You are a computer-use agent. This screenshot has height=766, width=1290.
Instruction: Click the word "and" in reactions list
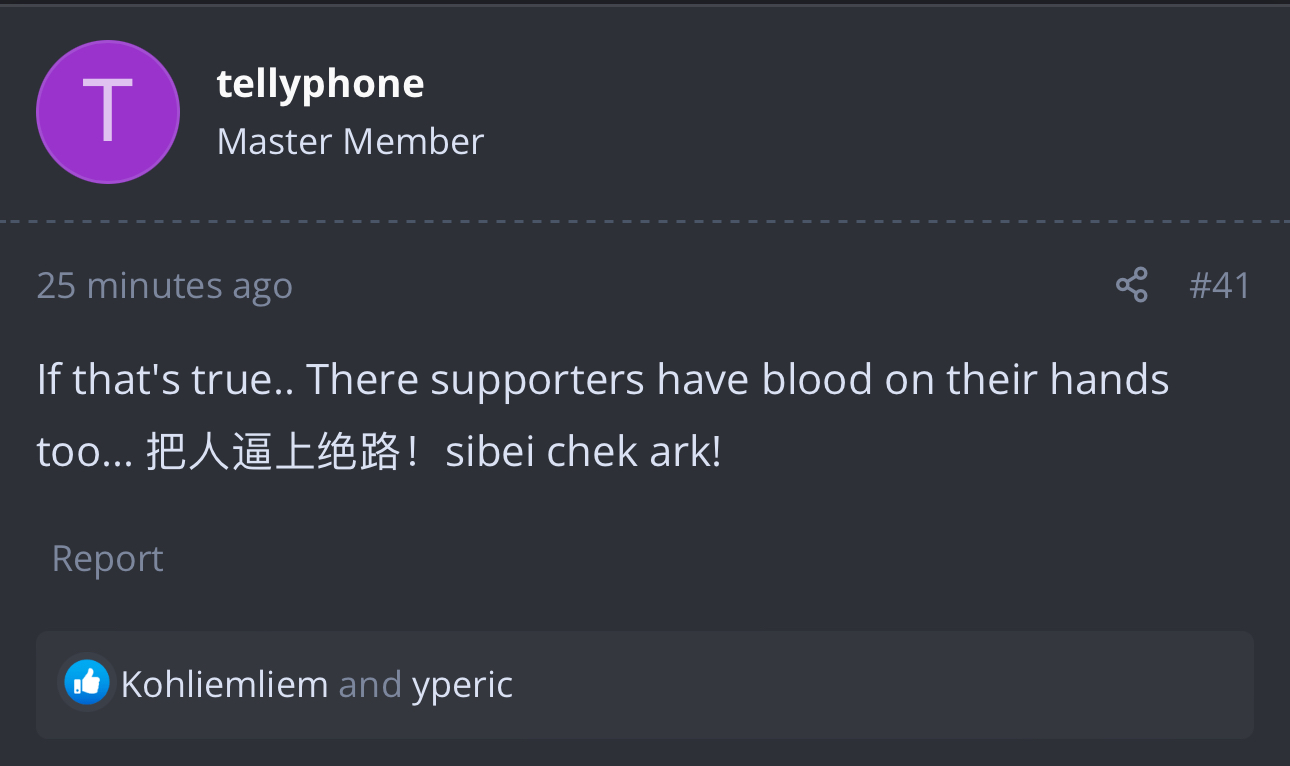coord(370,685)
